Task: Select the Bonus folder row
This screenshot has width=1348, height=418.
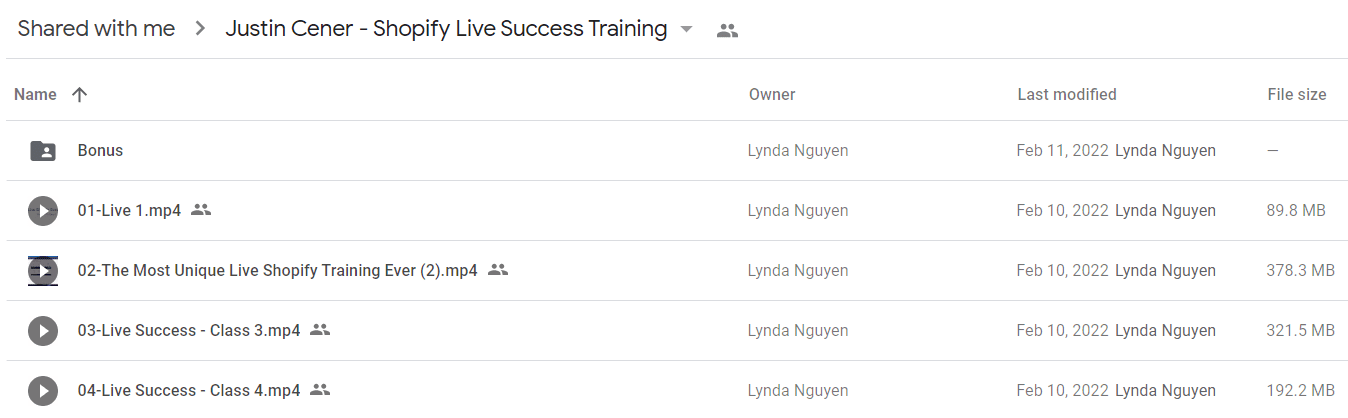Action: coord(677,151)
